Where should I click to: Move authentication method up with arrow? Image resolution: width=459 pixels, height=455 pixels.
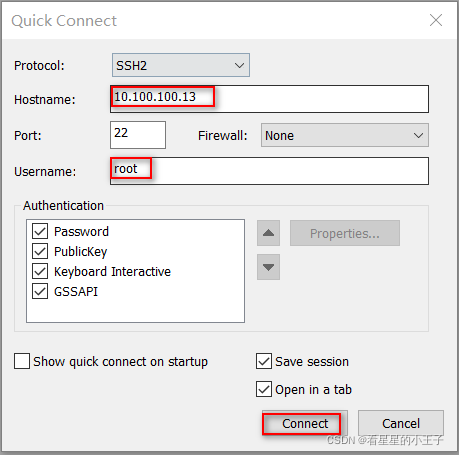pyautogui.click(x=268, y=233)
